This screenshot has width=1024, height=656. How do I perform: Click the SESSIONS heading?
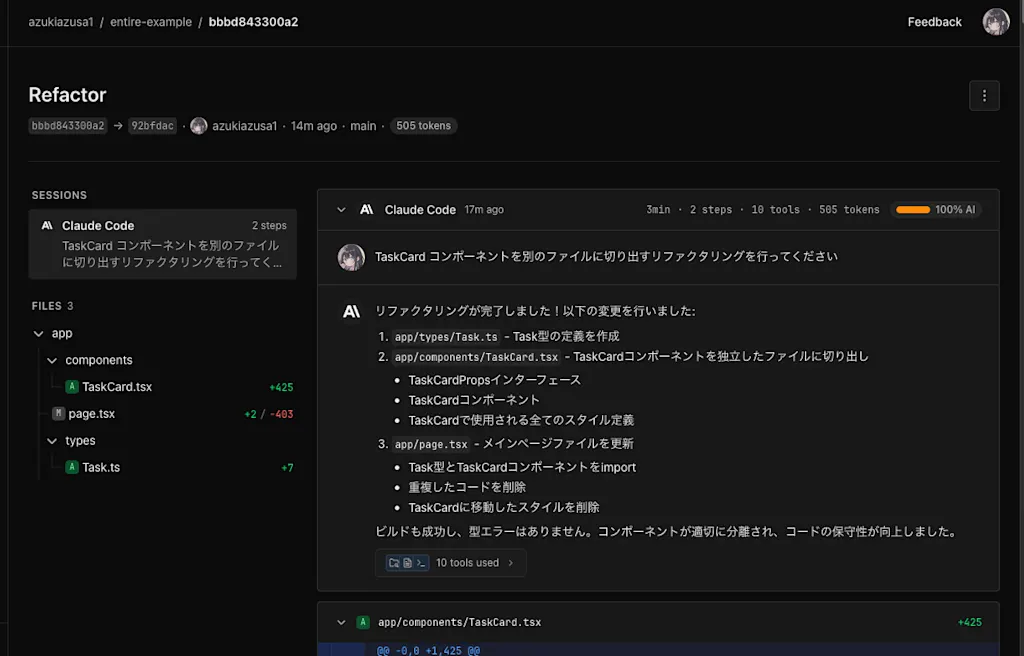coord(59,195)
